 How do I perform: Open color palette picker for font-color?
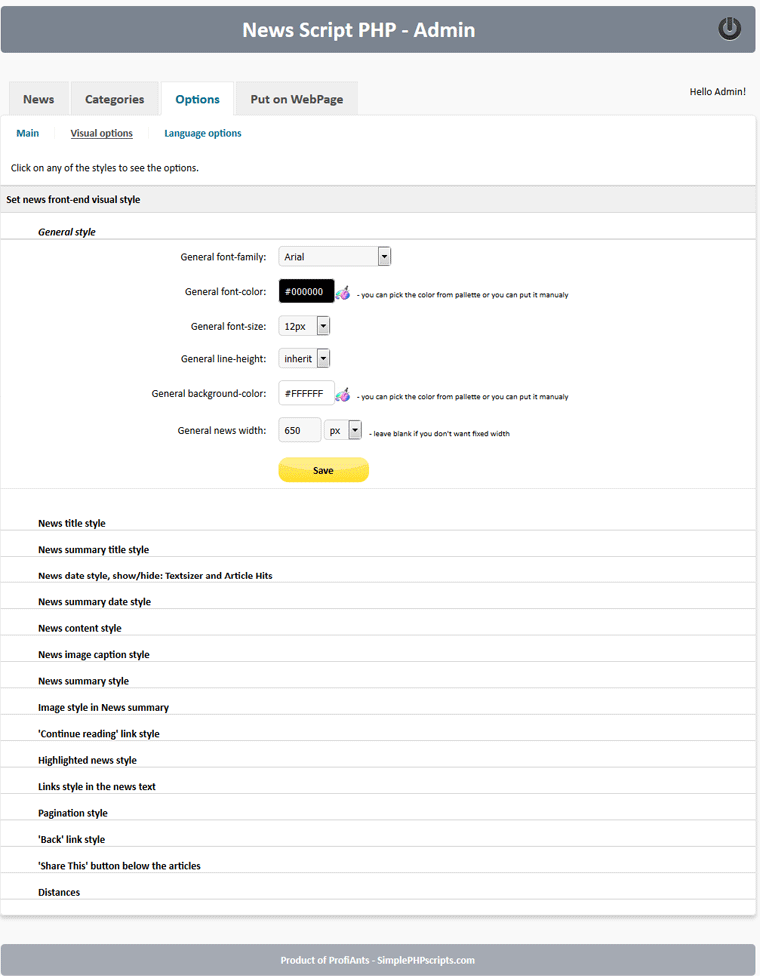tap(343, 292)
